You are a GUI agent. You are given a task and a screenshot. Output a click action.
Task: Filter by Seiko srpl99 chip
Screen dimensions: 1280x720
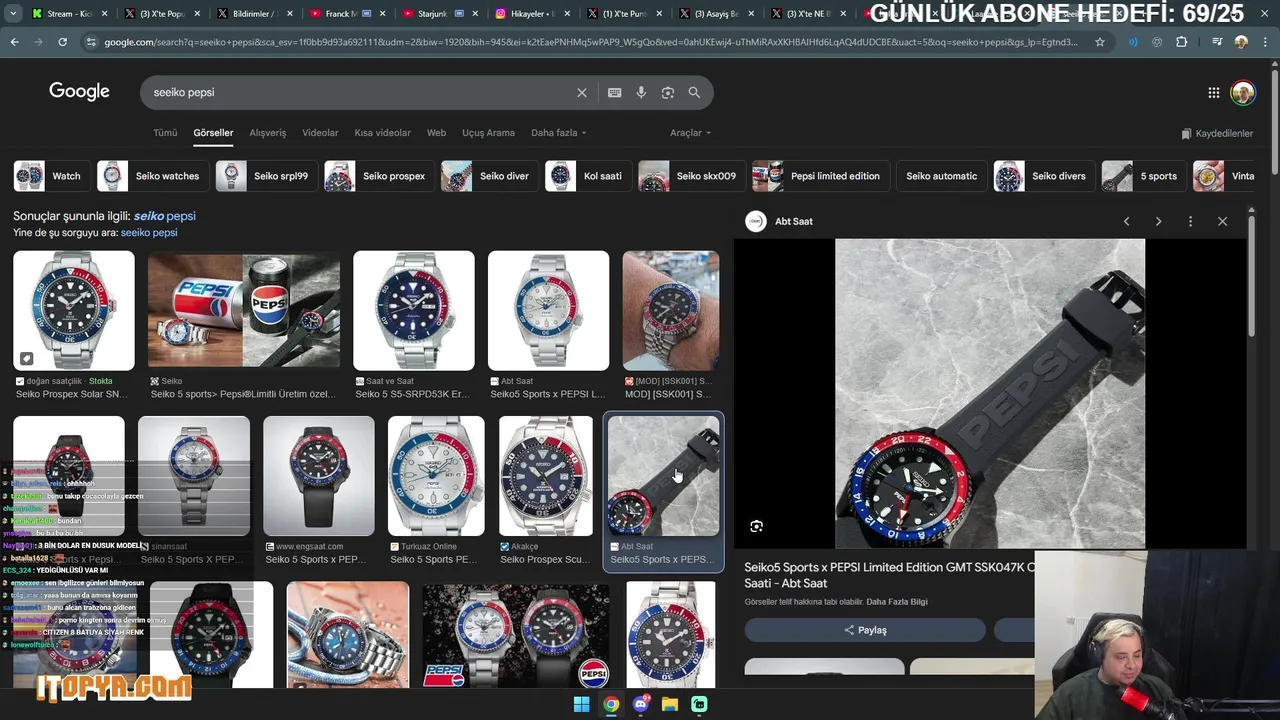coord(267,176)
